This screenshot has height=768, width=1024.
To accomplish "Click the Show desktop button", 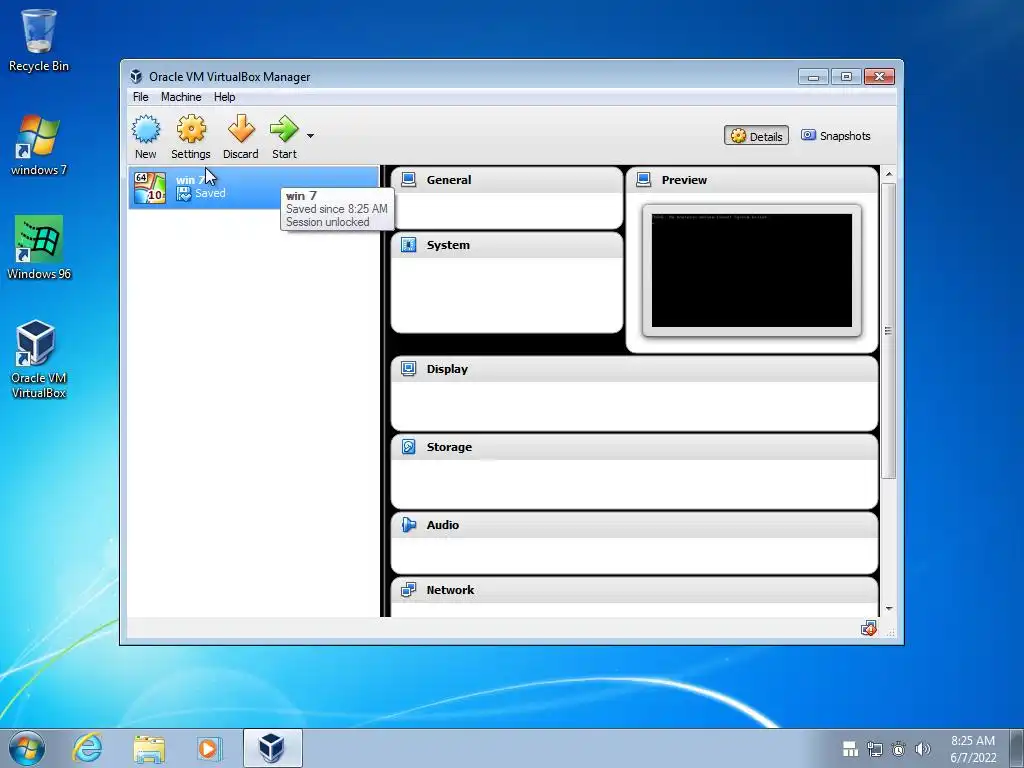I will coord(1017,748).
